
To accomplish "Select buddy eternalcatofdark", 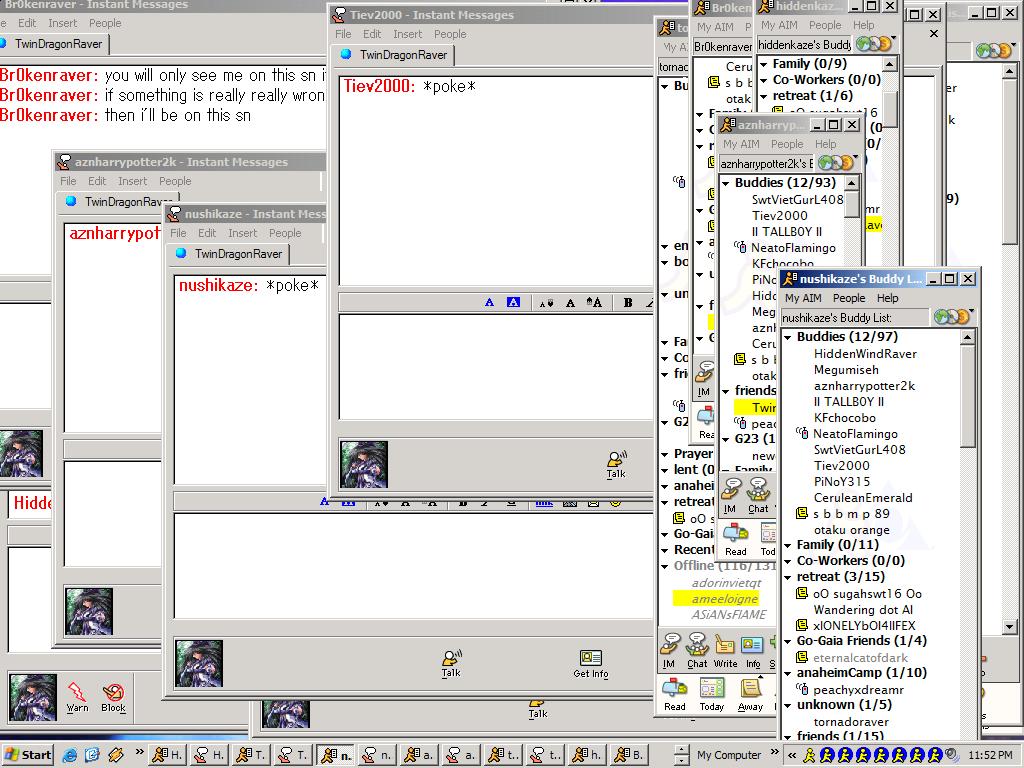I will pos(860,658).
